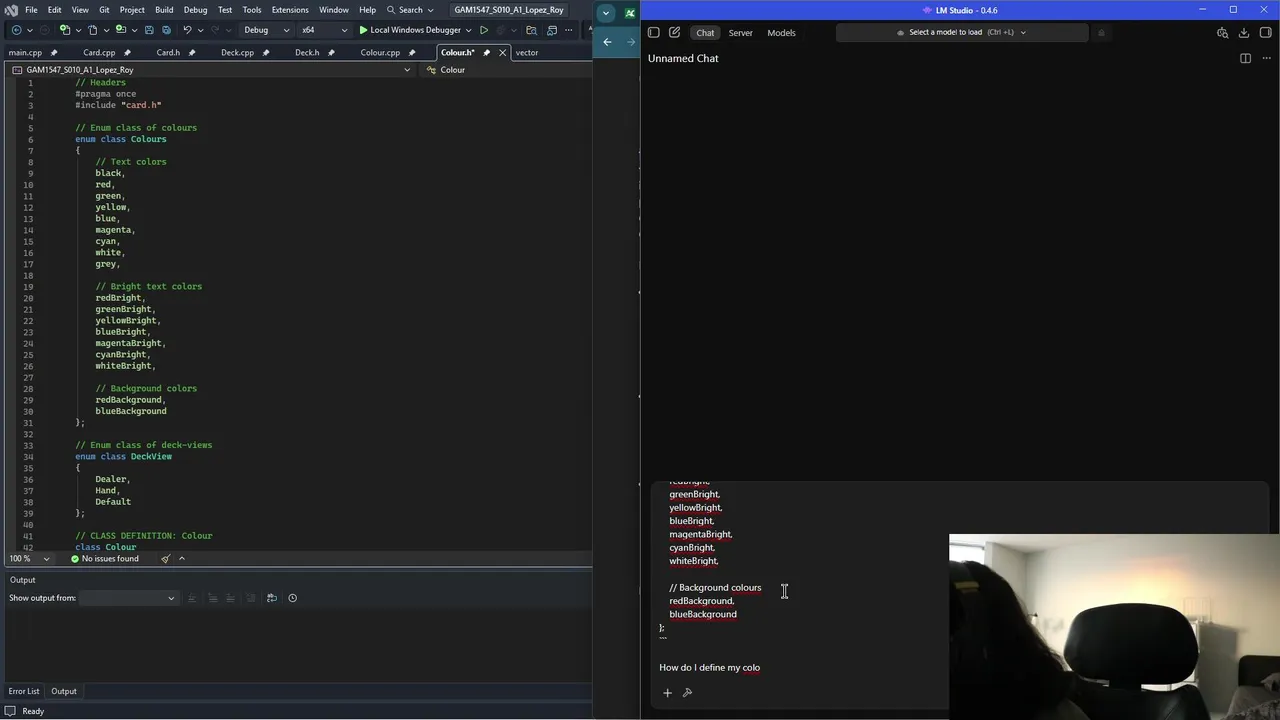
Task: Open the Show output from dropdown
Action: coord(128,598)
